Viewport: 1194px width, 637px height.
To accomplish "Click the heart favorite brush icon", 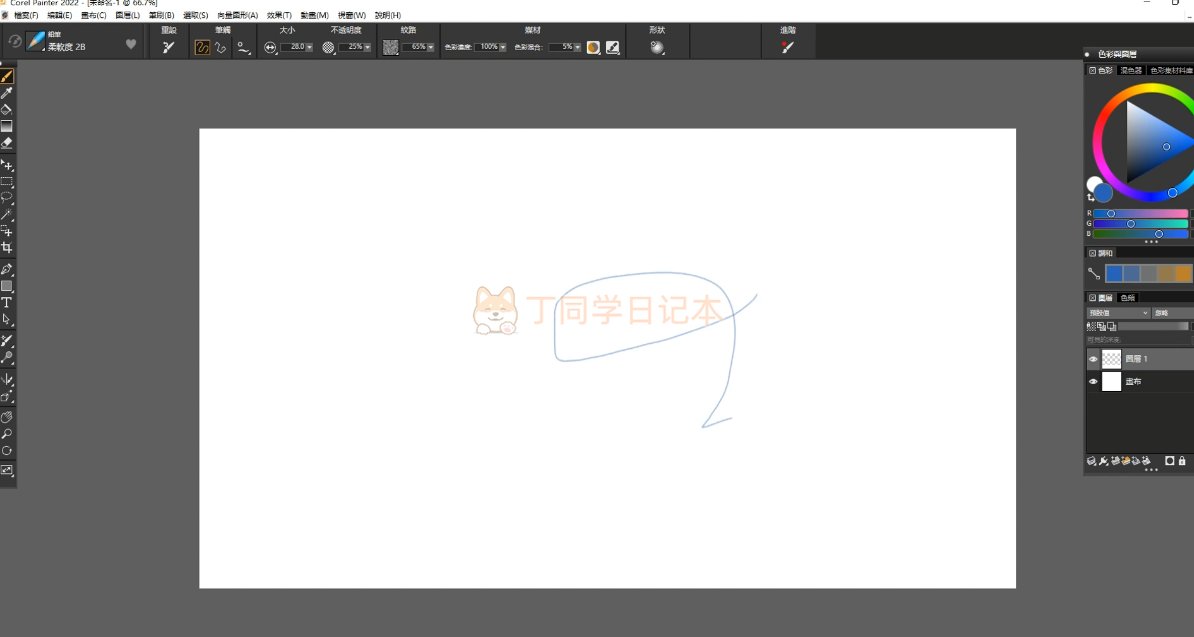I will pos(131,44).
